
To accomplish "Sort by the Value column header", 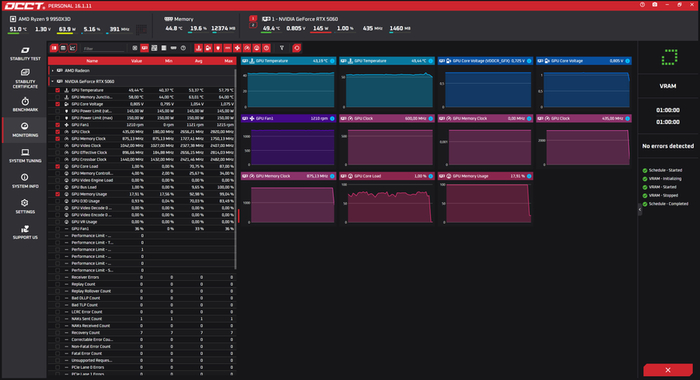I will 136,61.
